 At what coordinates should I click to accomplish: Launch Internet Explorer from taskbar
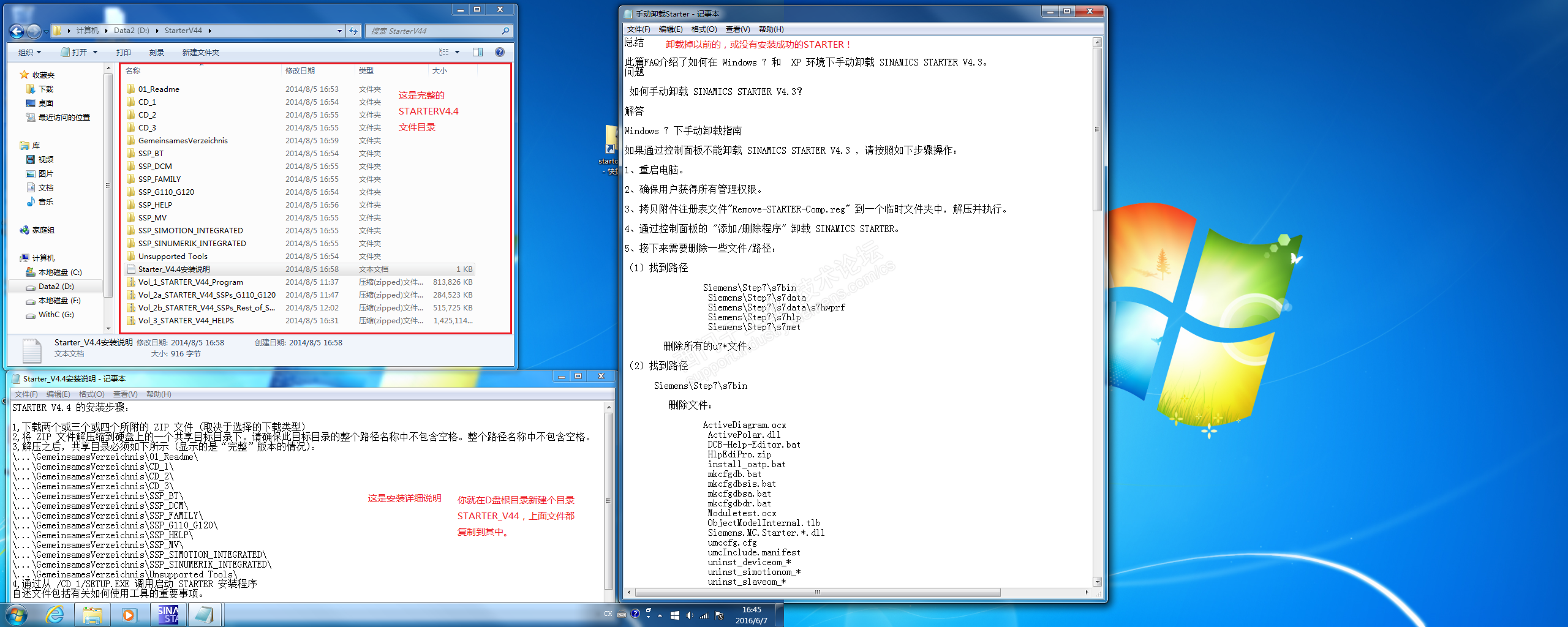point(55,614)
